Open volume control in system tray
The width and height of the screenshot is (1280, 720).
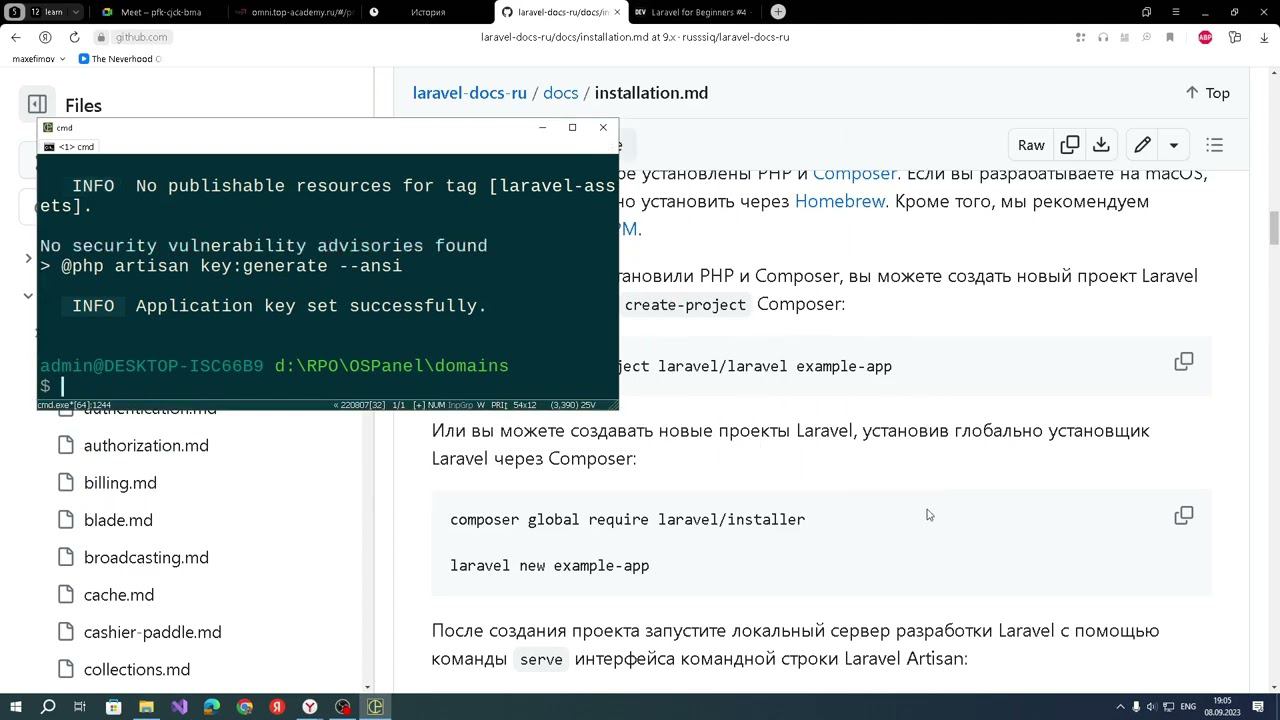coord(1151,707)
